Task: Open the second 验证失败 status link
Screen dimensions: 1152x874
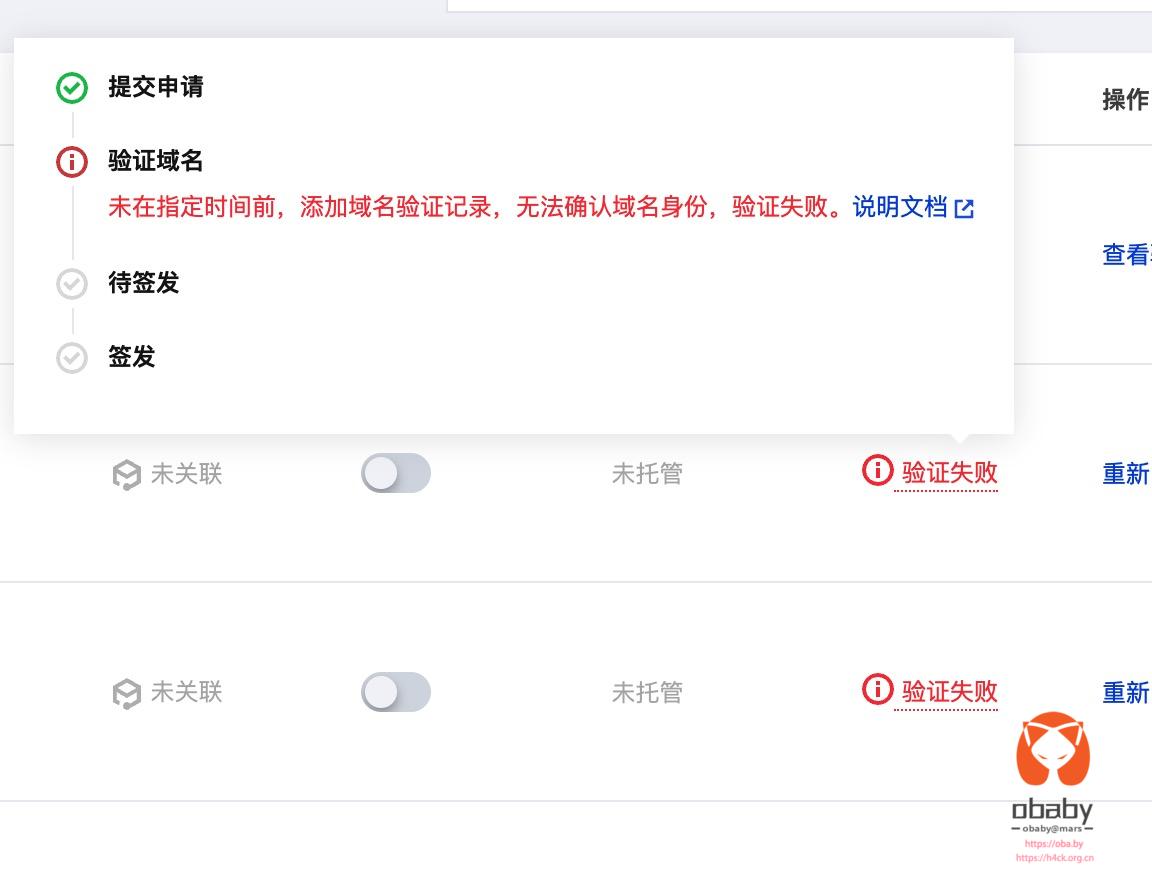Action: [946, 691]
